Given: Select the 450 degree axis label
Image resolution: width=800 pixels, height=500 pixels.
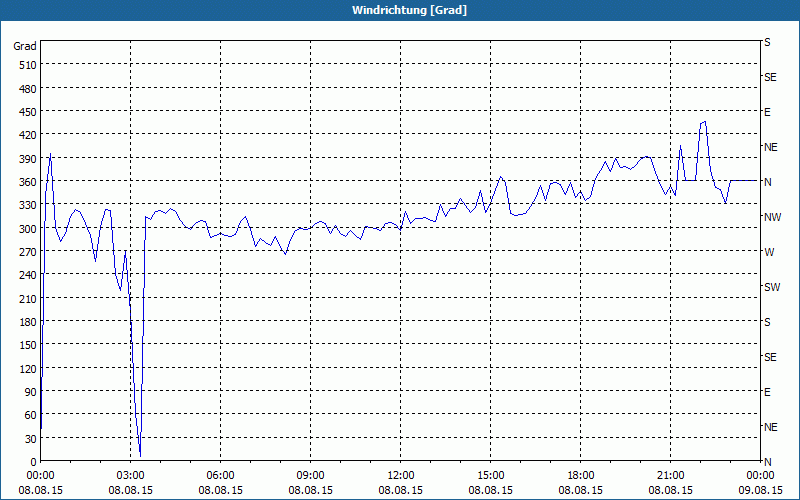Looking at the screenshot, I should 29,112.
